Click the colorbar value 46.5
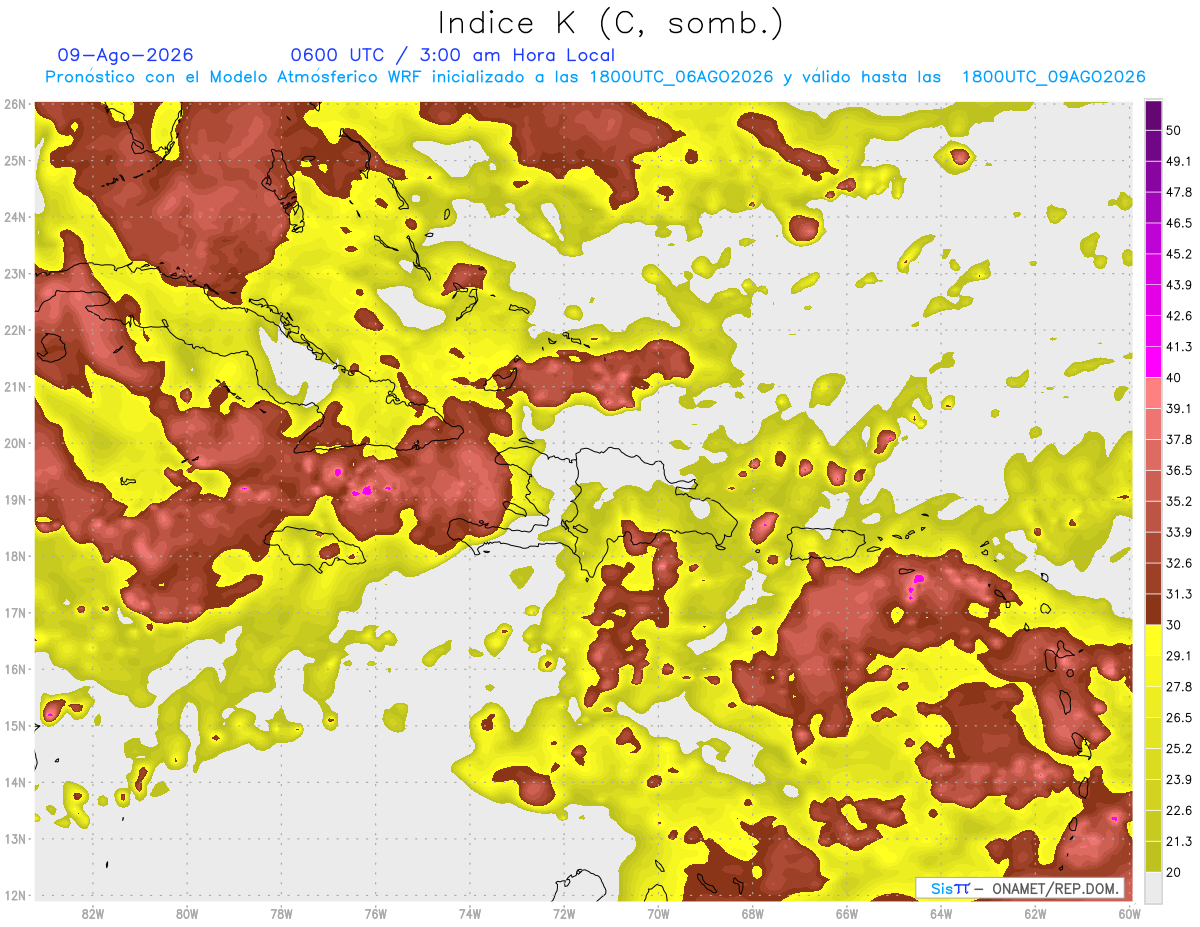Image resolution: width=1200 pixels, height=927 pixels. click(1179, 224)
